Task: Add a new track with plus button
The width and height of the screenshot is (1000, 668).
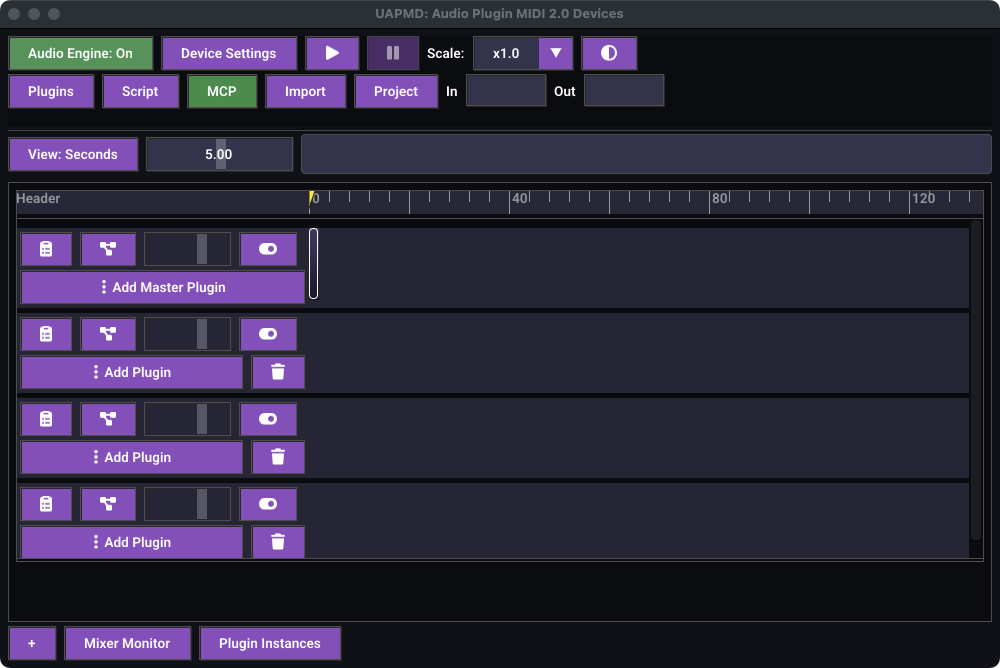Action: coord(32,643)
